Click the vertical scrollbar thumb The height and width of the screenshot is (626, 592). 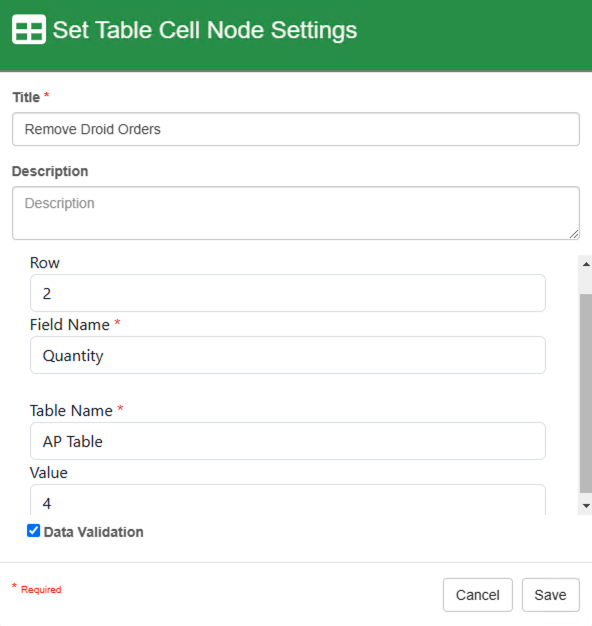tap(586, 393)
